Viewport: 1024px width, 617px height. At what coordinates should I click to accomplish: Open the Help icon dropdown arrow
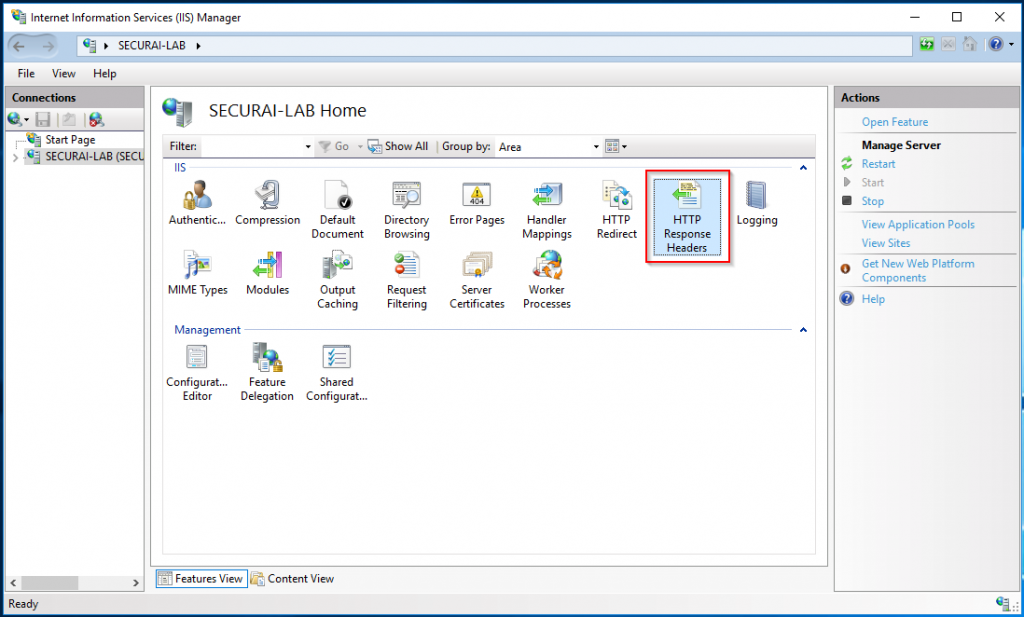click(1011, 44)
